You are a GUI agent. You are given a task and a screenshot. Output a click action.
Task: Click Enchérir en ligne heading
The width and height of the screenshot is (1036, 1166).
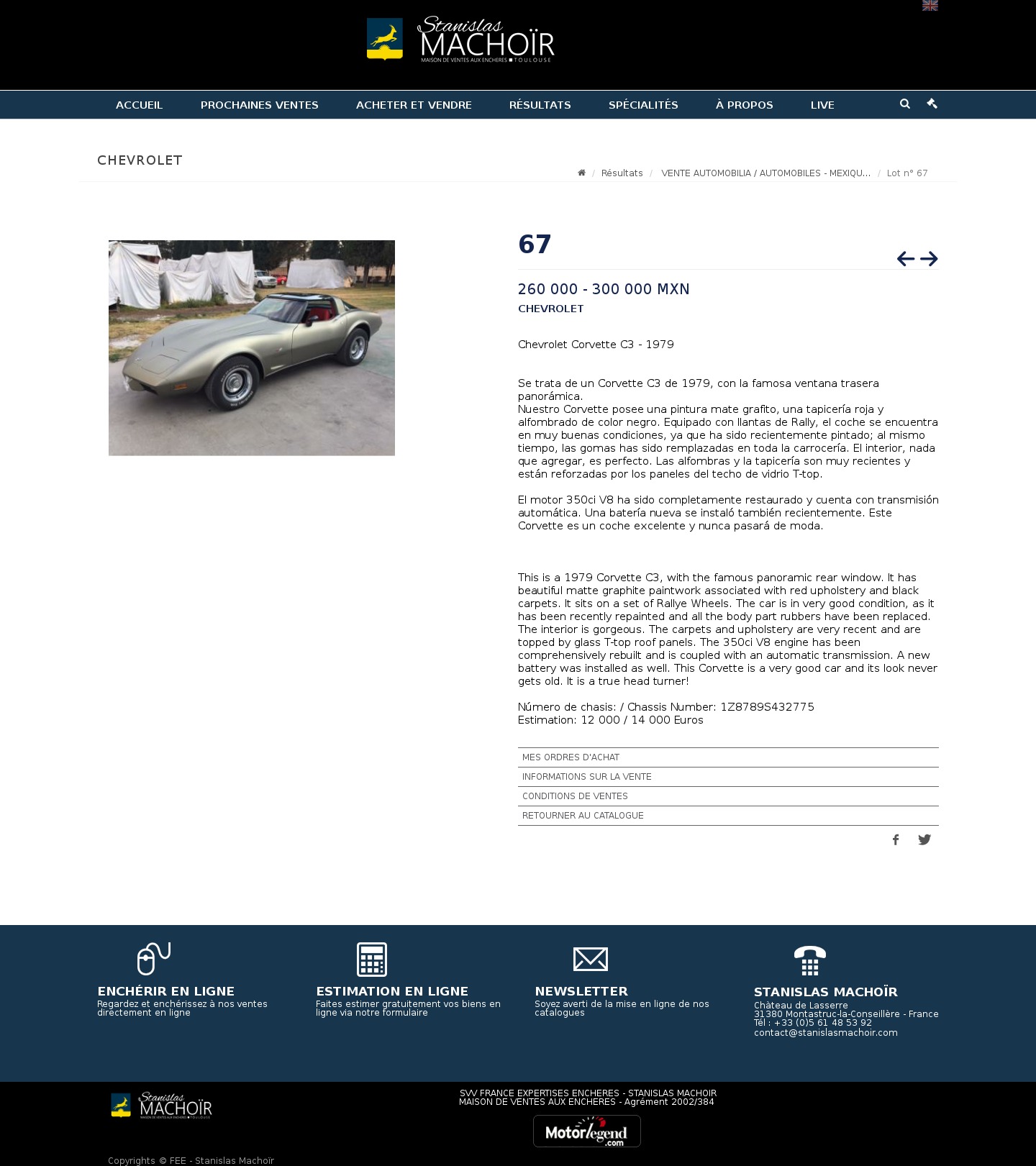166,991
